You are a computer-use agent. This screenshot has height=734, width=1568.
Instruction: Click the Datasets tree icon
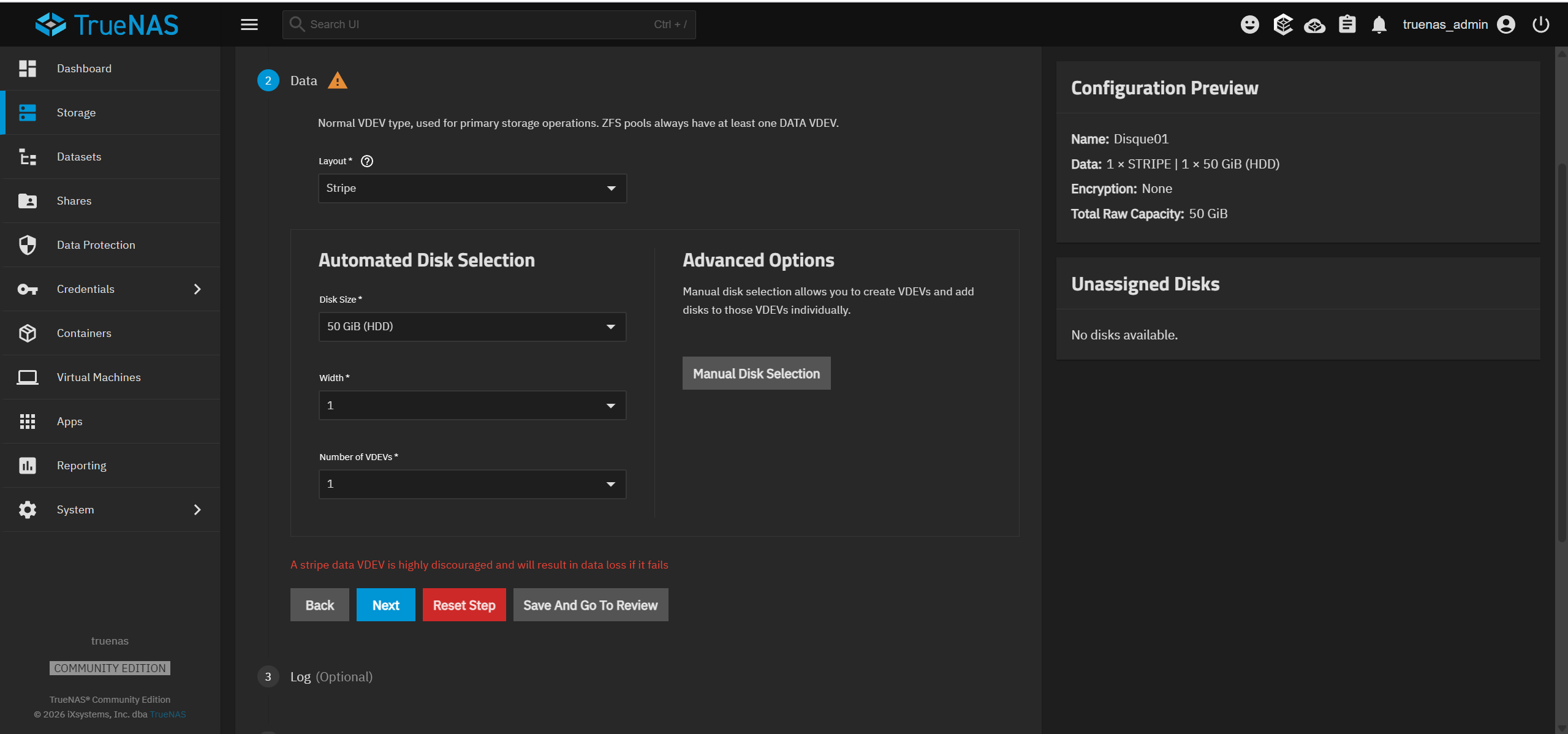(x=28, y=157)
